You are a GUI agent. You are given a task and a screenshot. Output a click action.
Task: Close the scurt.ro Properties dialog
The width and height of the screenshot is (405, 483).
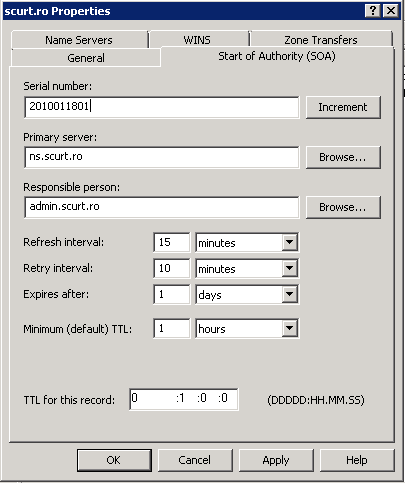coord(391,11)
